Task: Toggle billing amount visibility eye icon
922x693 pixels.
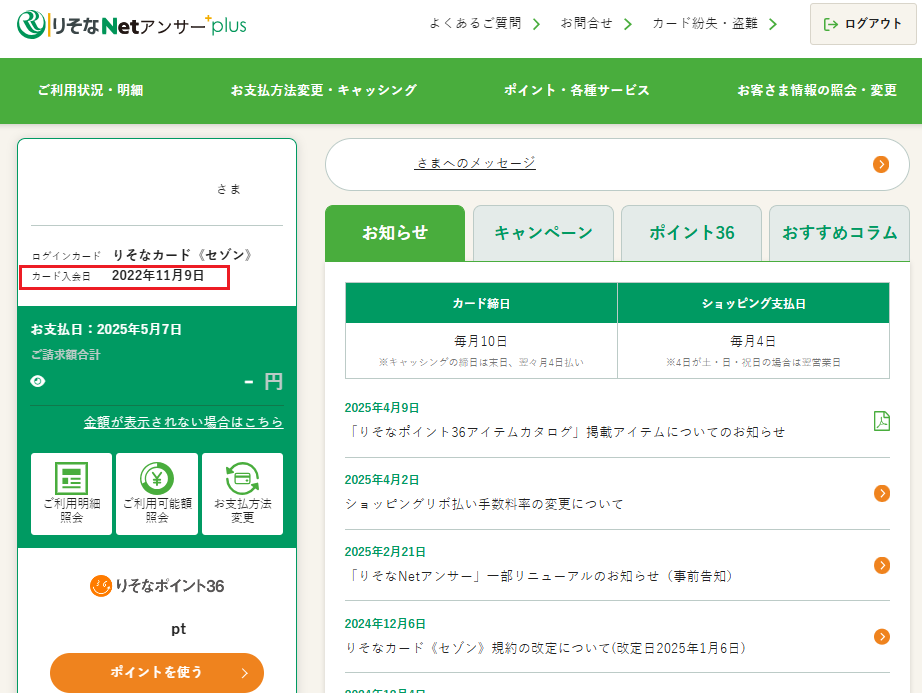Action: [x=38, y=381]
